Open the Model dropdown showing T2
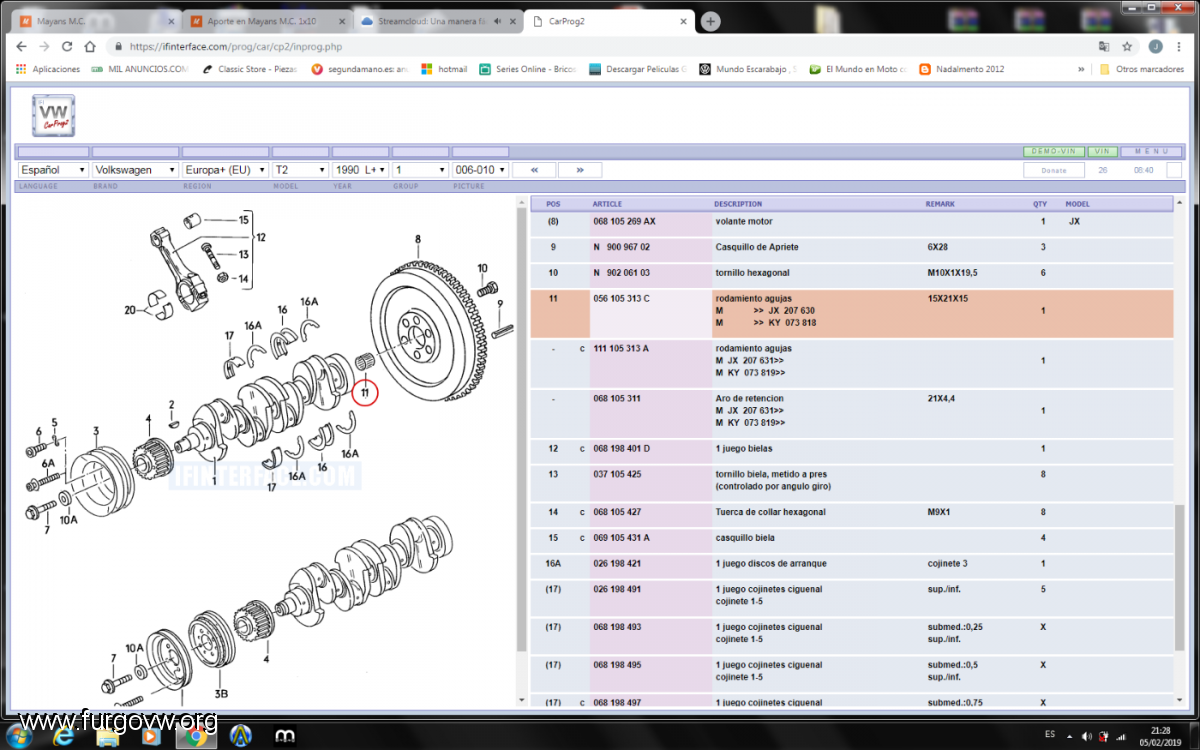The height and width of the screenshot is (750, 1200). click(300, 170)
